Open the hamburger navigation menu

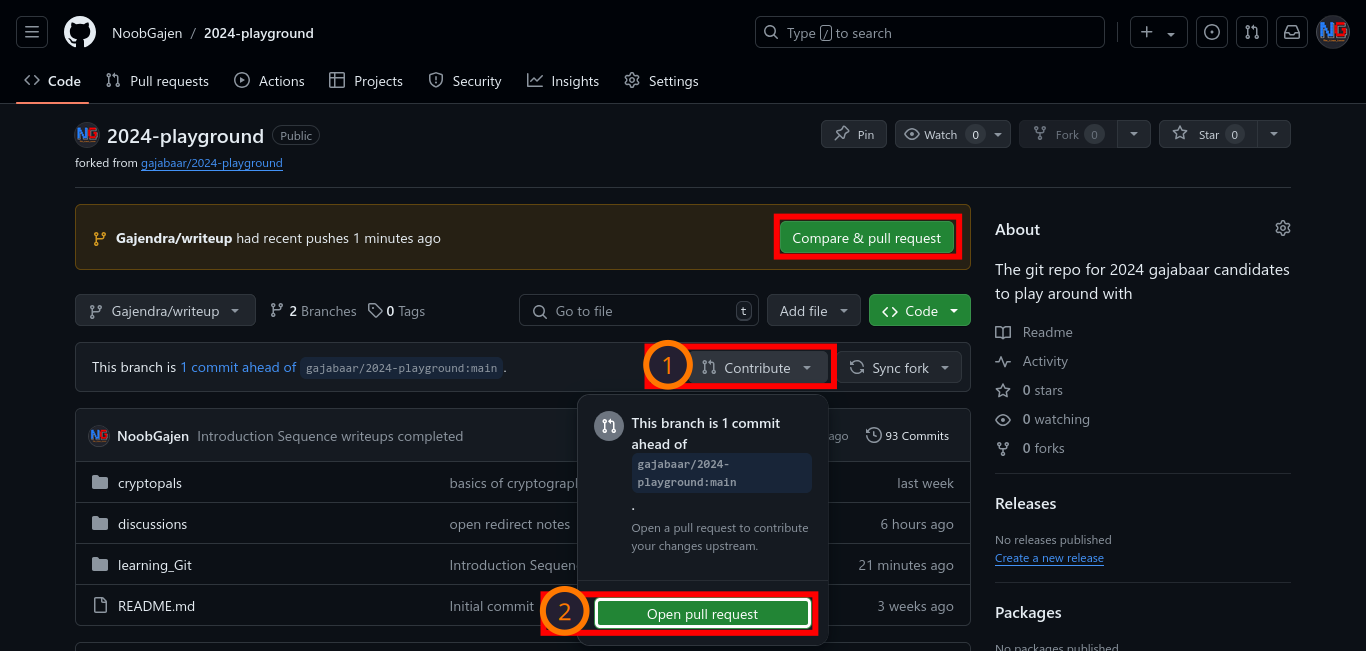click(32, 33)
